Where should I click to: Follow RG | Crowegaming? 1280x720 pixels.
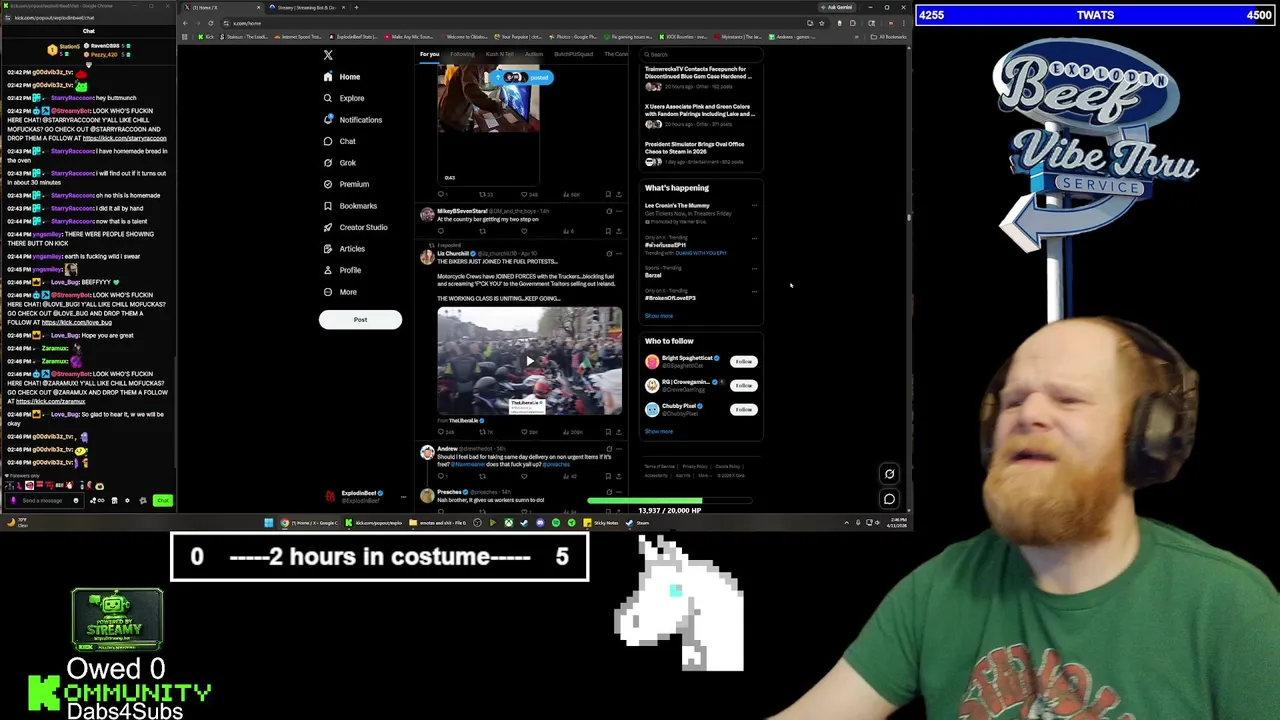743,385
